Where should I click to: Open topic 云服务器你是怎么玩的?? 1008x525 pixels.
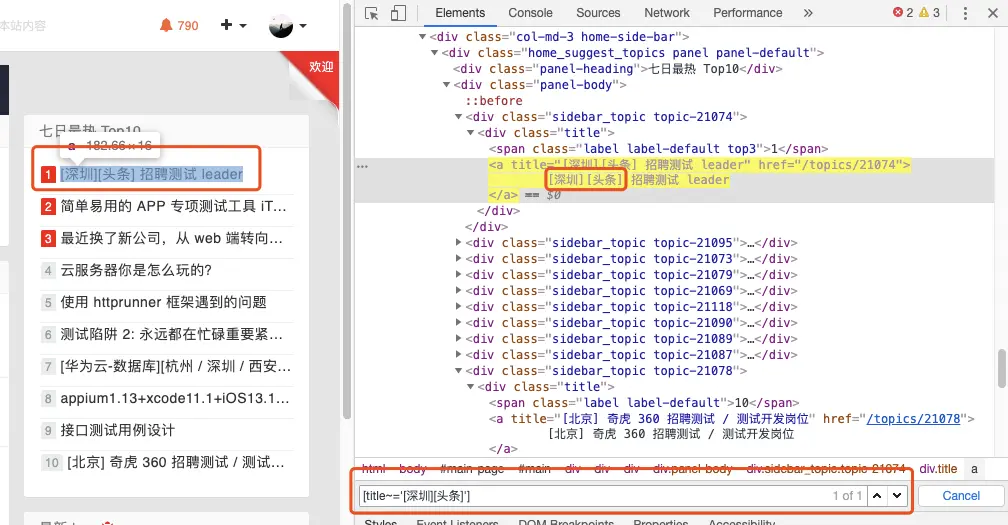[136, 271]
